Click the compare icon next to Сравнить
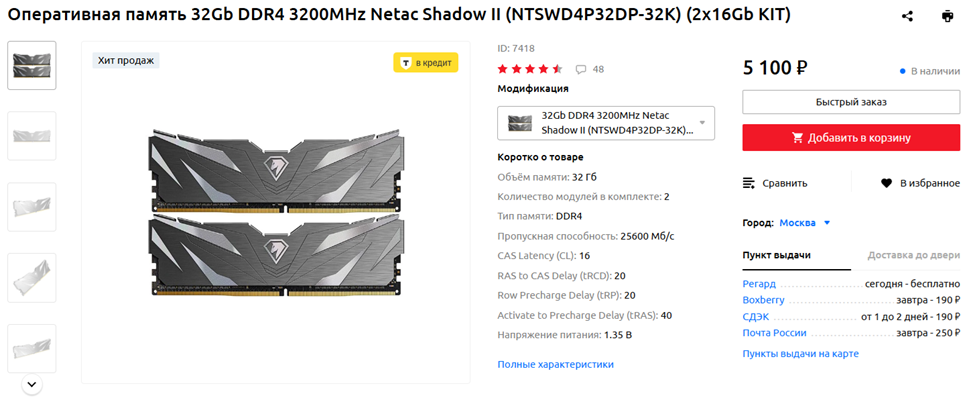973x404 pixels. click(750, 183)
